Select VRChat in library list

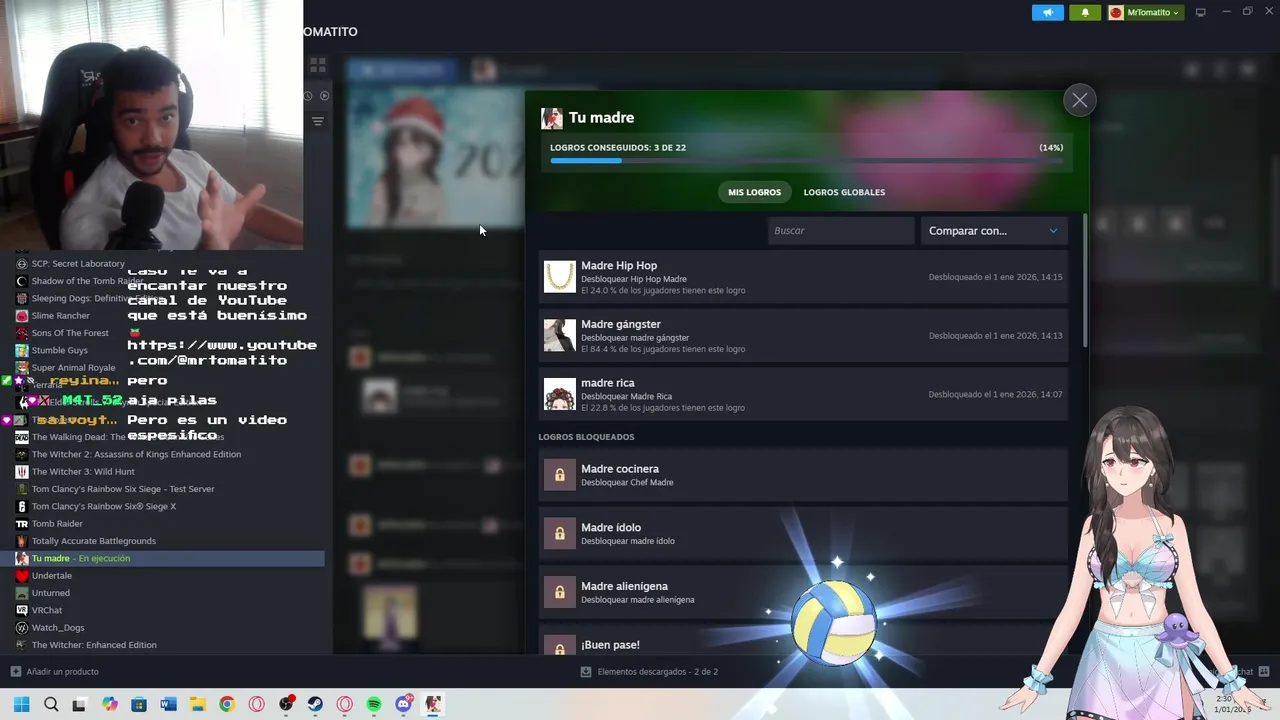[x=46, y=610]
